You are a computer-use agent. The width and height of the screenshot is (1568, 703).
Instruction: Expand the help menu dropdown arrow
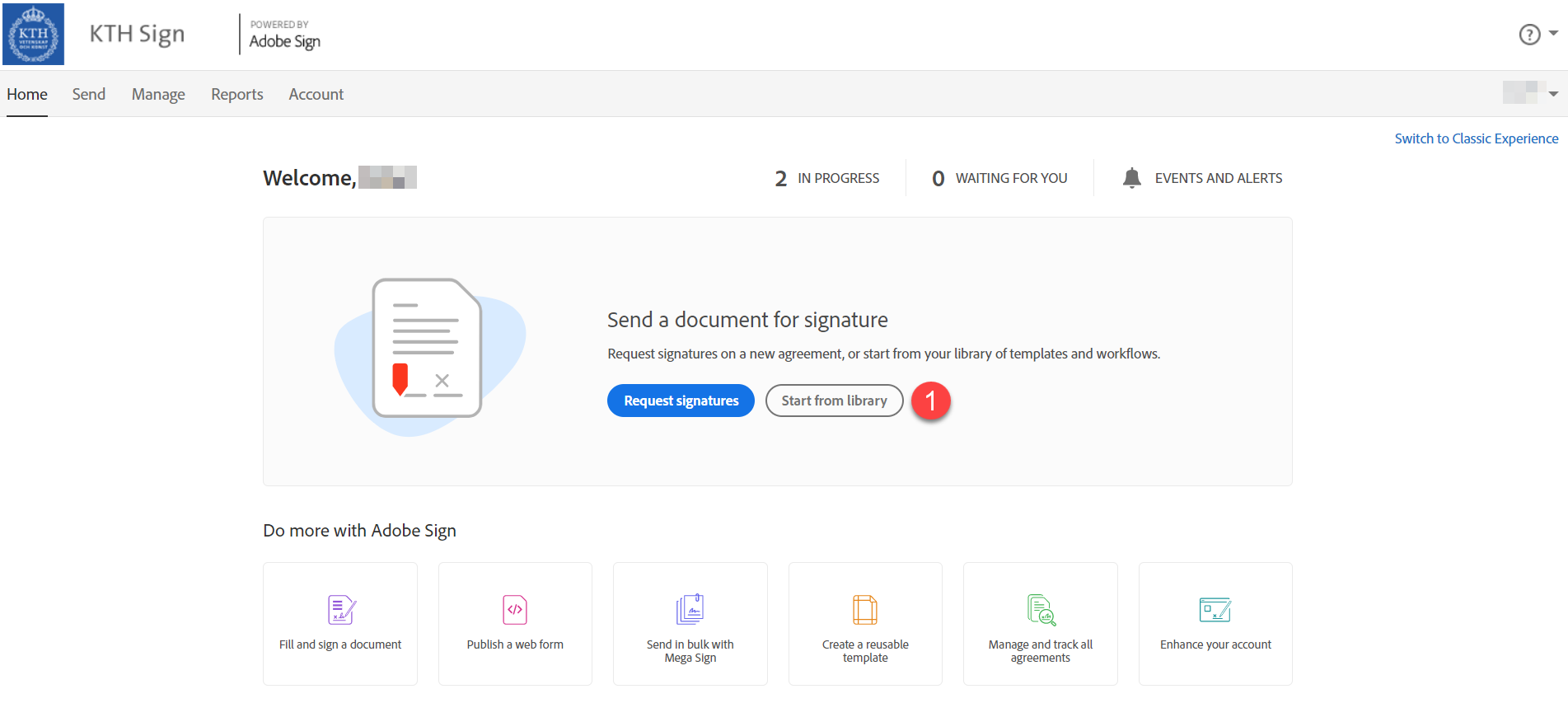(x=1553, y=34)
